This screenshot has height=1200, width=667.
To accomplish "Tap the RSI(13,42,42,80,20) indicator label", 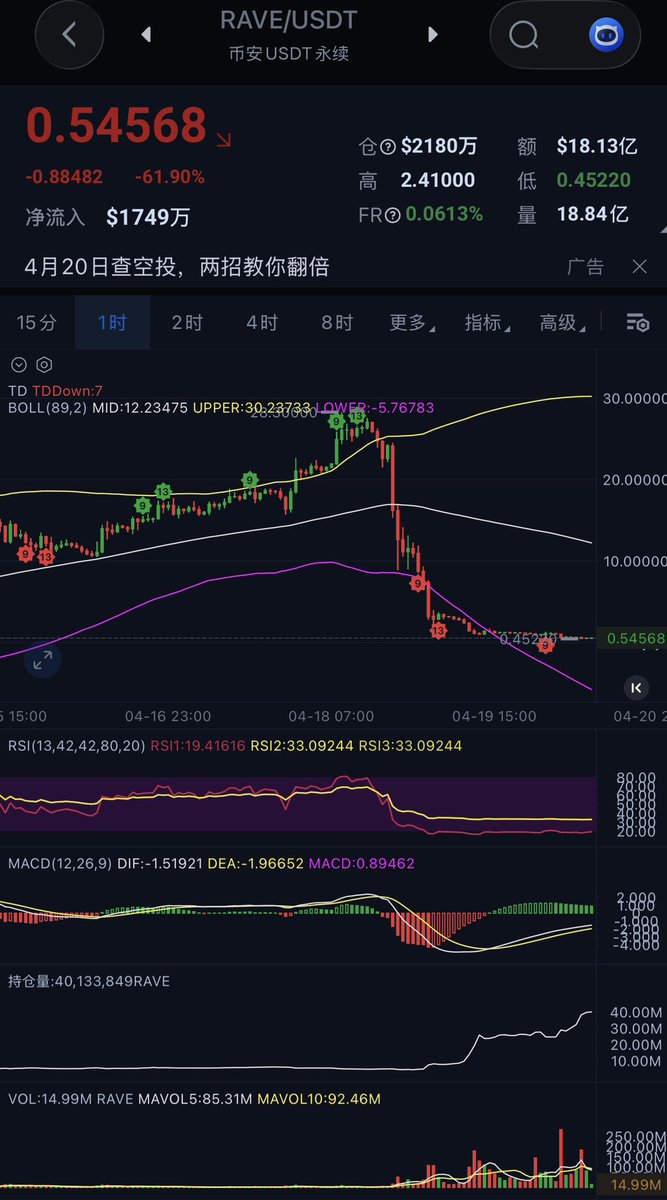I will click(x=77, y=746).
